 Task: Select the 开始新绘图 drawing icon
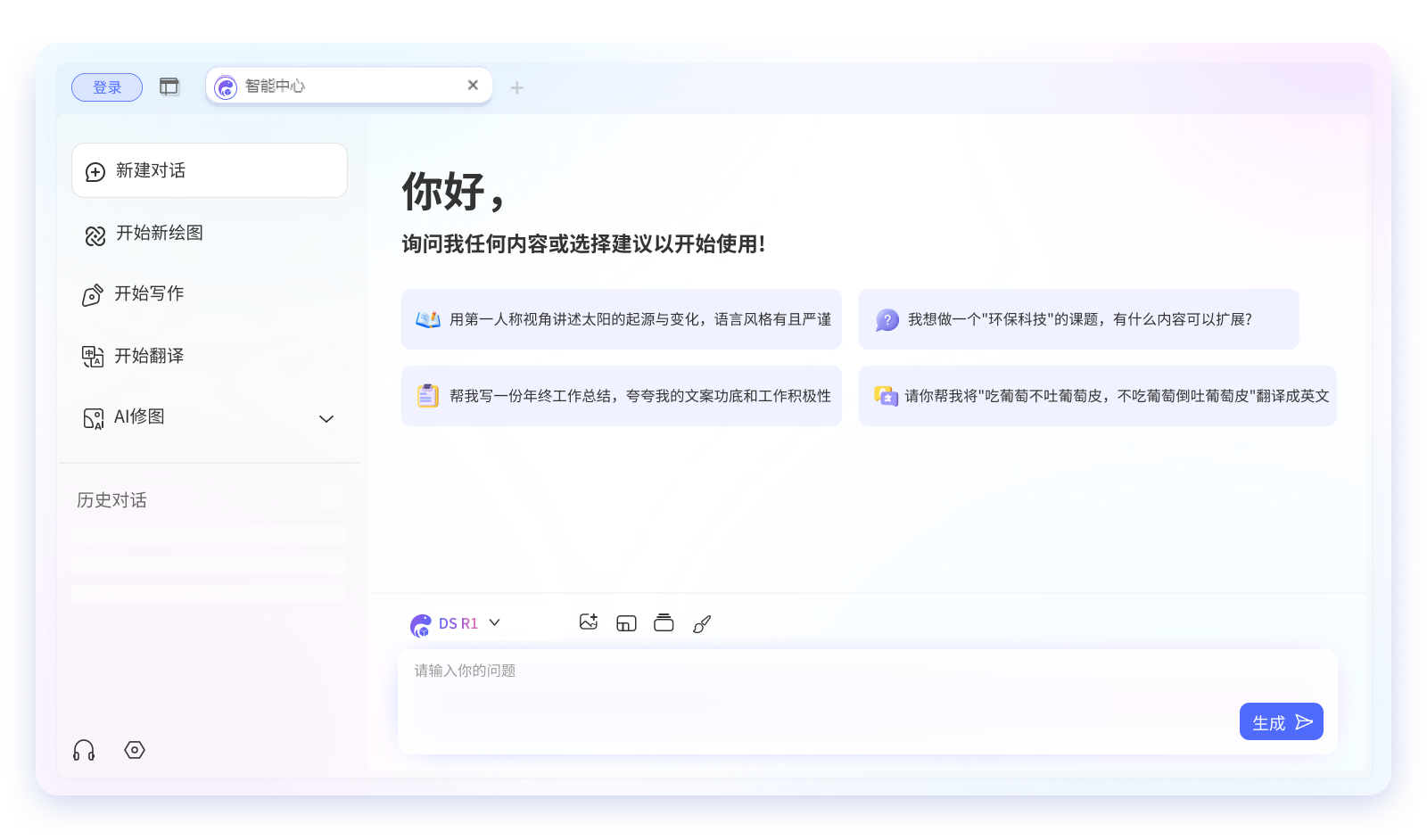pyautogui.click(x=93, y=234)
